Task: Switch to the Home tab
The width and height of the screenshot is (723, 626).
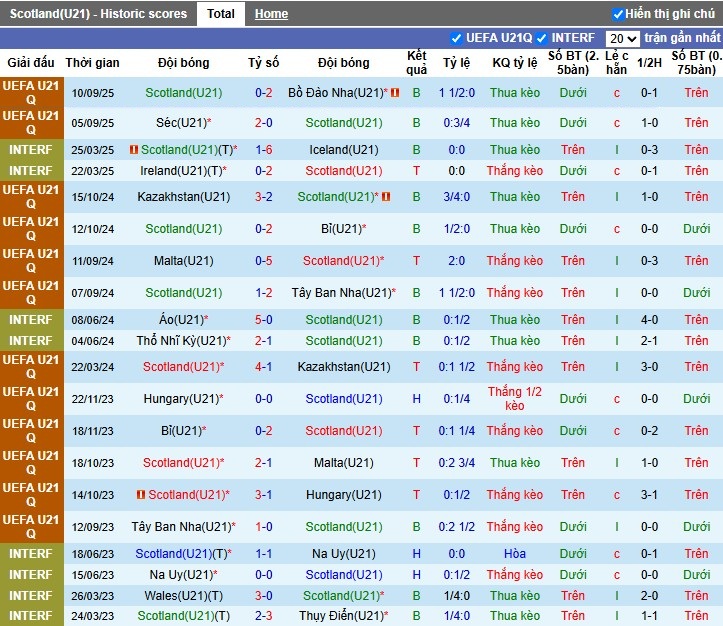Action: (x=271, y=14)
